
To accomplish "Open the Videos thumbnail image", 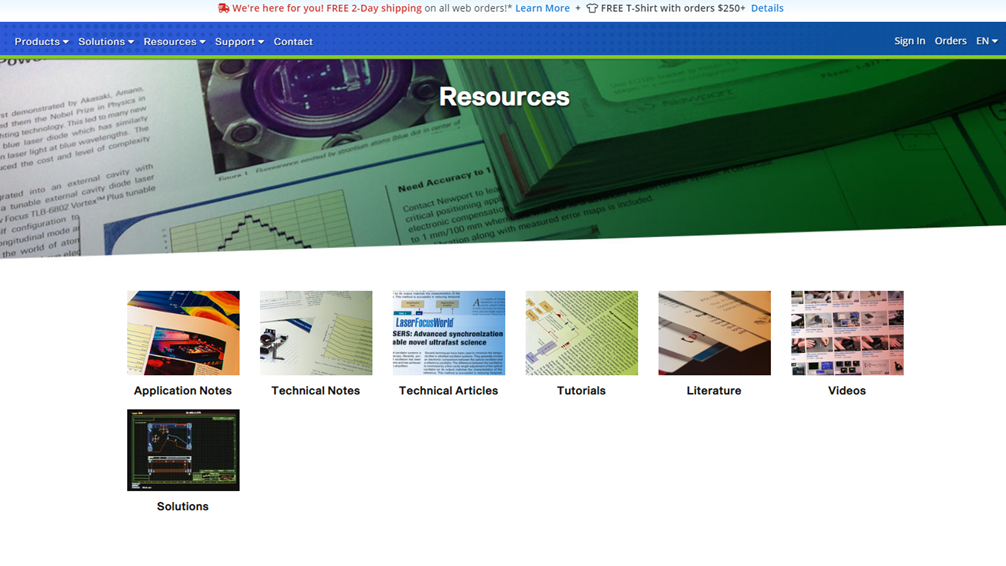I will click(847, 333).
